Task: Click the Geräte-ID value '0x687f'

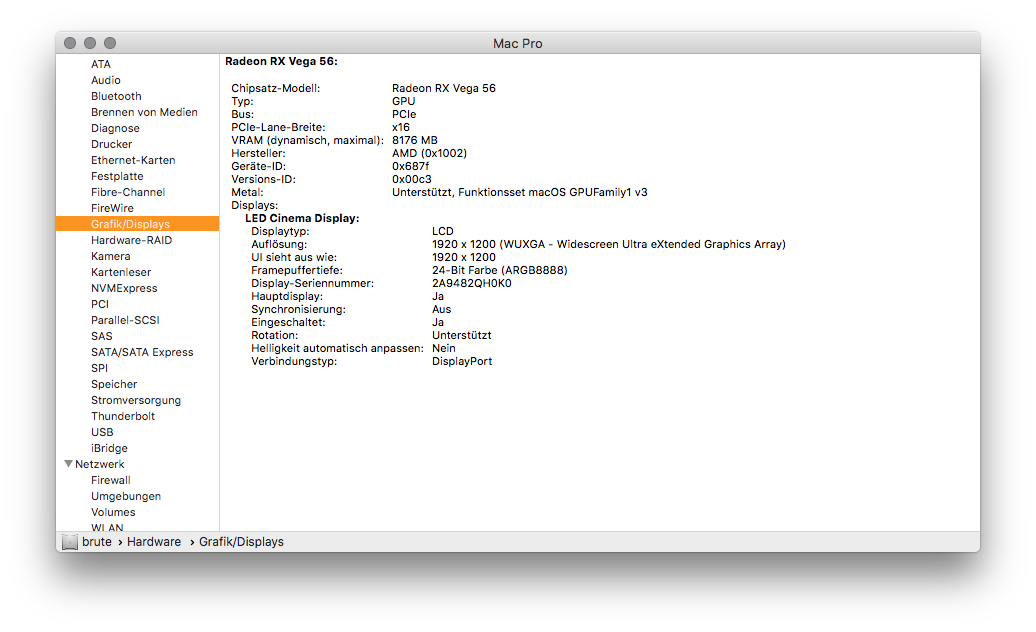Action: [x=410, y=166]
